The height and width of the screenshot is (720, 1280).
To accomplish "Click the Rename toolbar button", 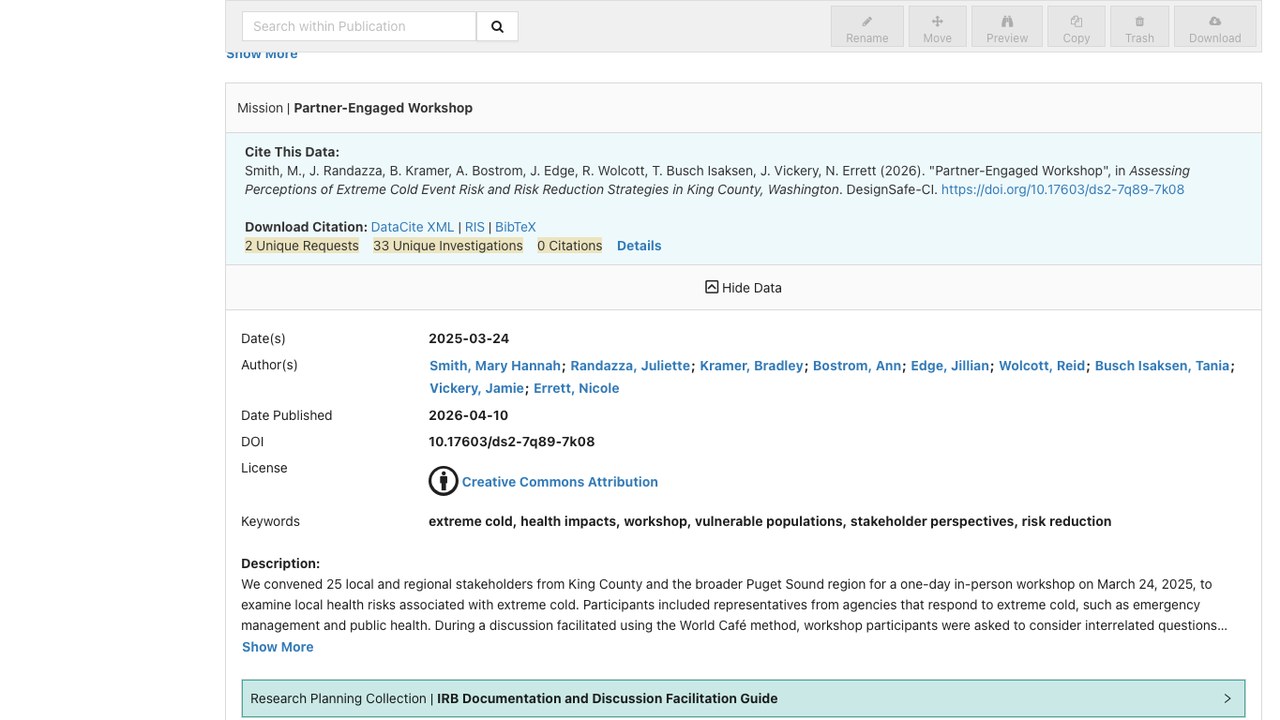I will 867,27.
